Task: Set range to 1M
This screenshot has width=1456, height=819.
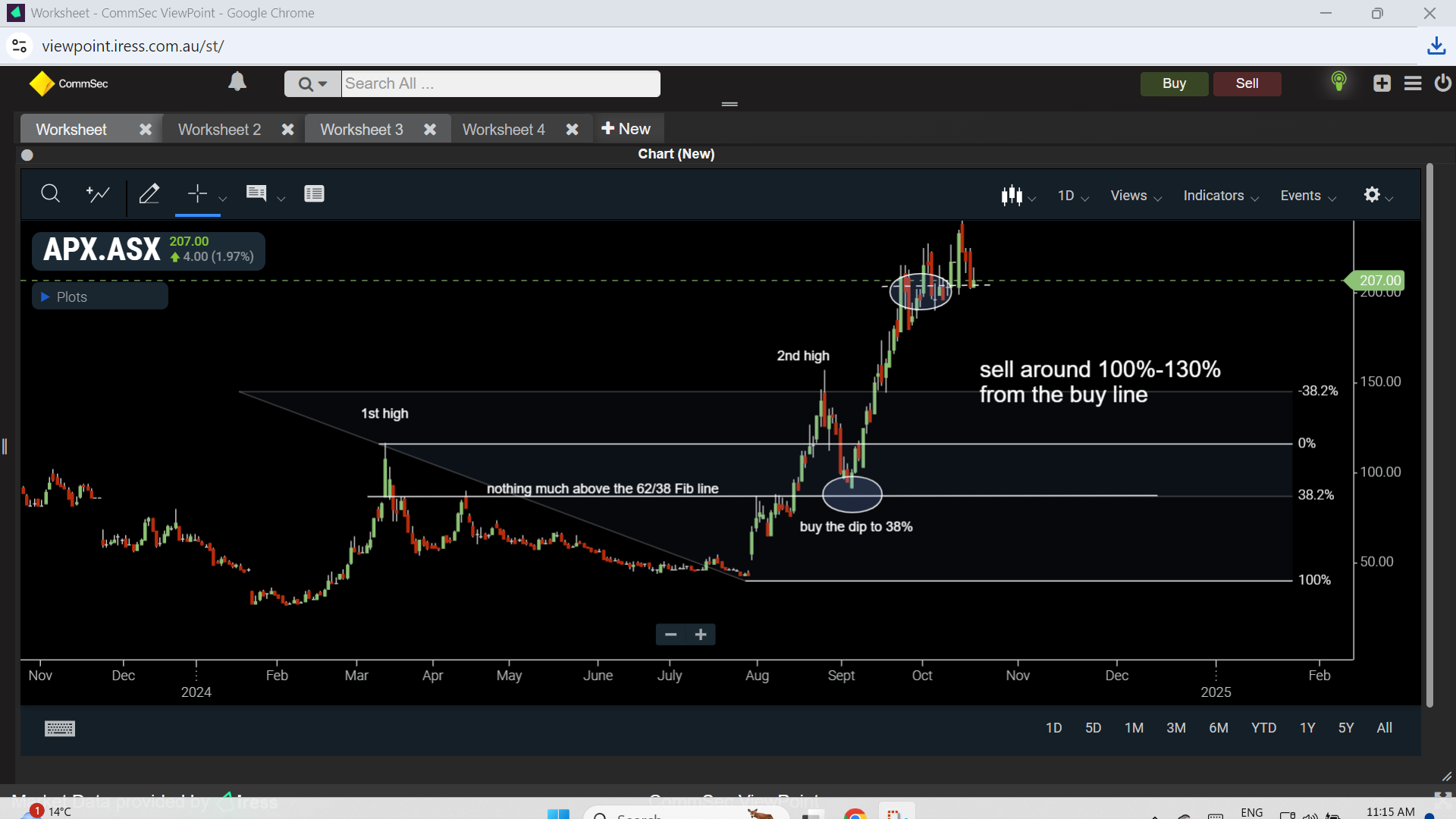Action: 1134,728
